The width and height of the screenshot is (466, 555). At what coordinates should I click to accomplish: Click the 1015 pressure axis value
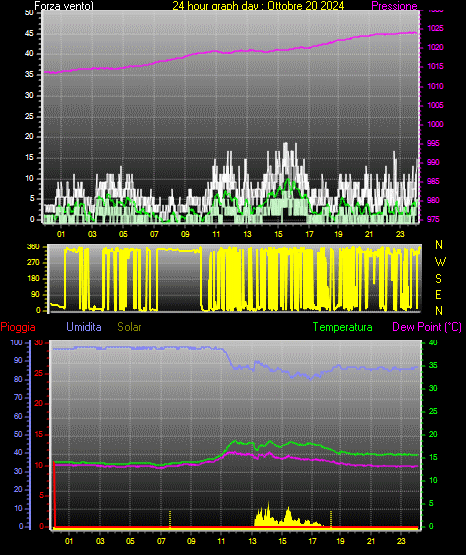coord(436,67)
